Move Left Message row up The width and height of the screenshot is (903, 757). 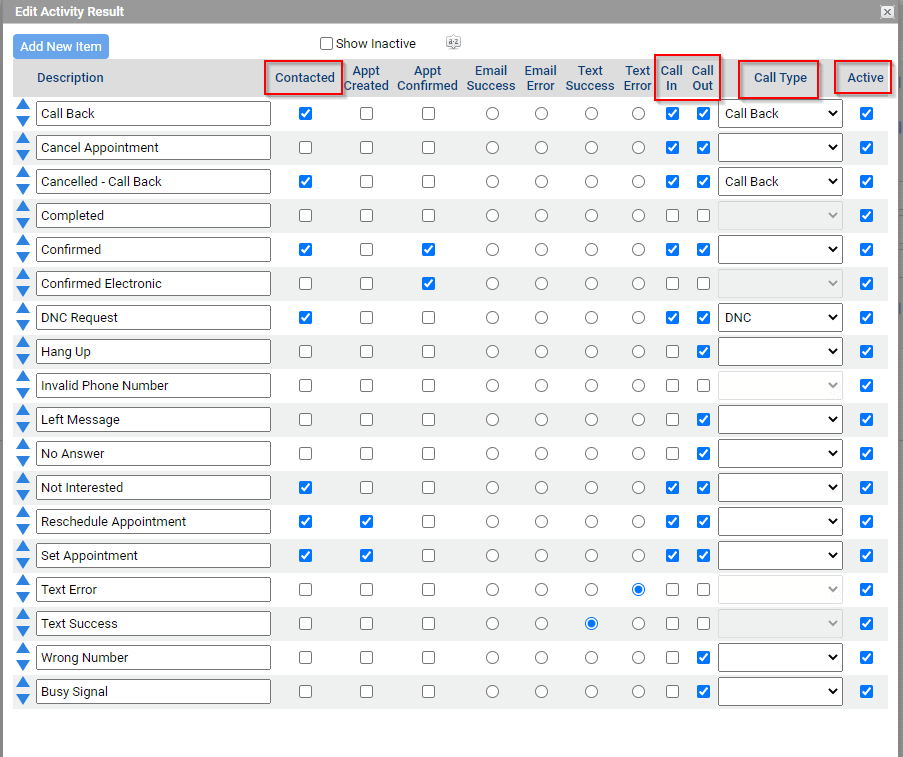tap(23, 411)
